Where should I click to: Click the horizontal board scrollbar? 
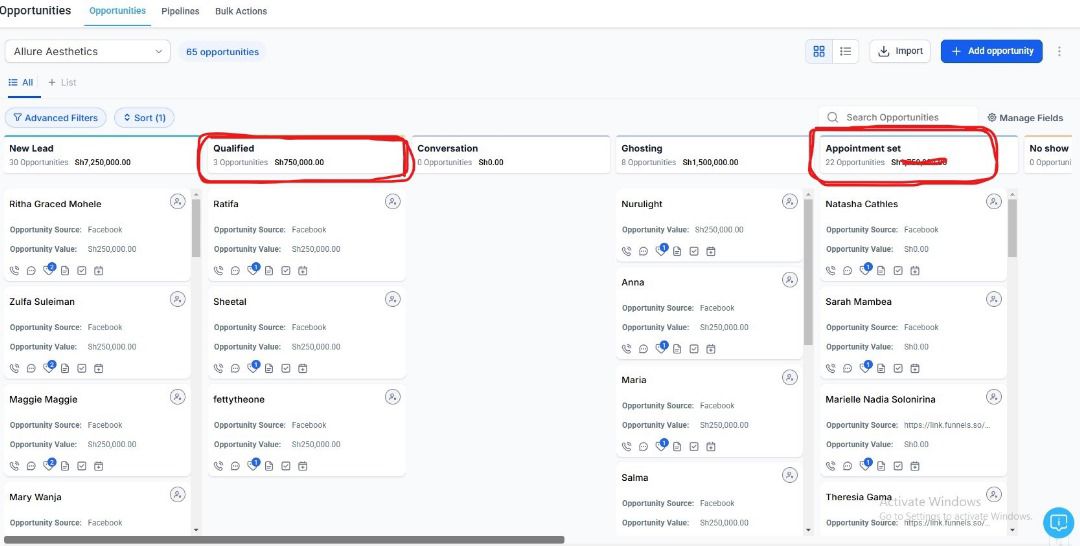click(284, 540)
